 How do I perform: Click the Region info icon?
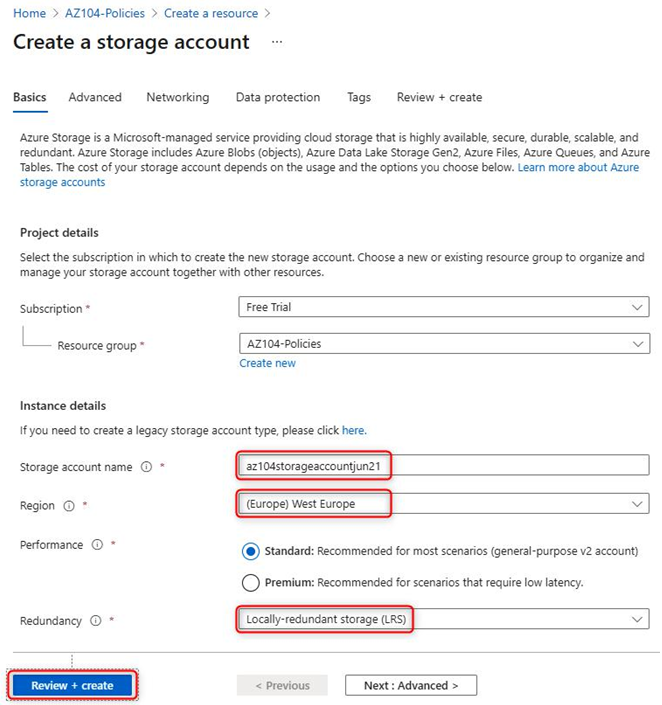coord(69,506)
